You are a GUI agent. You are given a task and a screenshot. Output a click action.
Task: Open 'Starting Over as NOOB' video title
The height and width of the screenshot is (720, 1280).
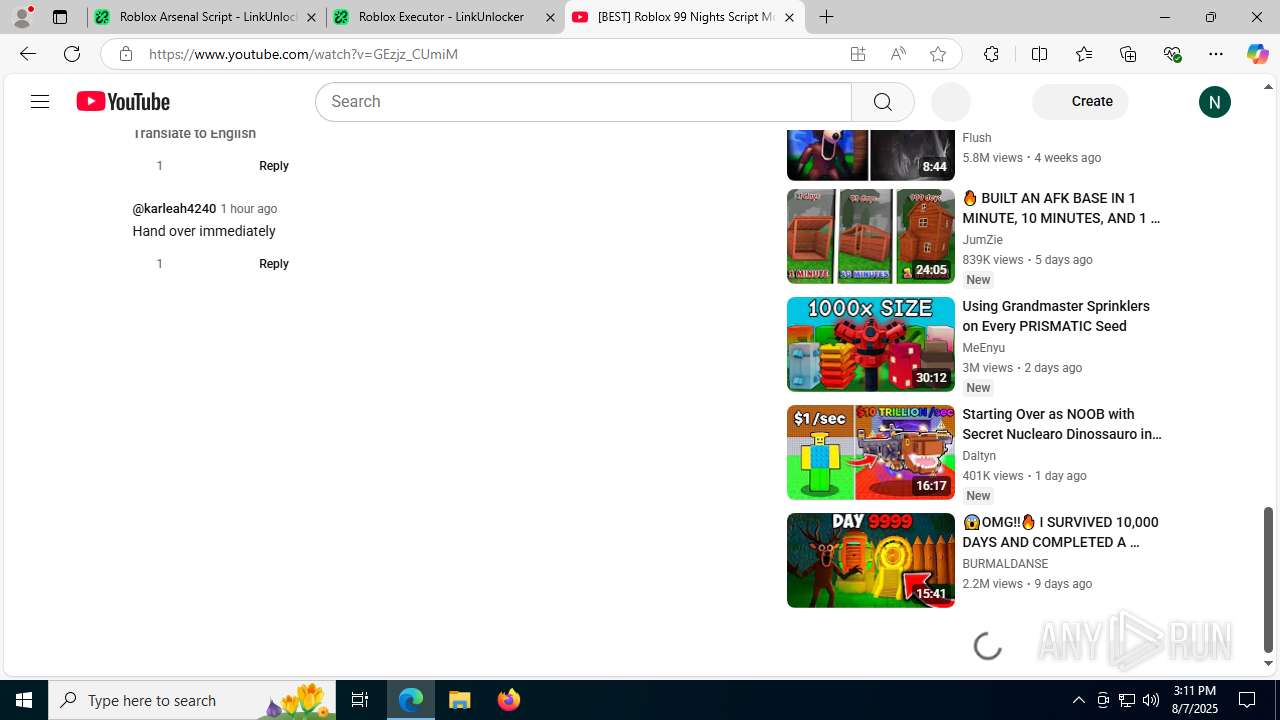tap(1062, 424)
